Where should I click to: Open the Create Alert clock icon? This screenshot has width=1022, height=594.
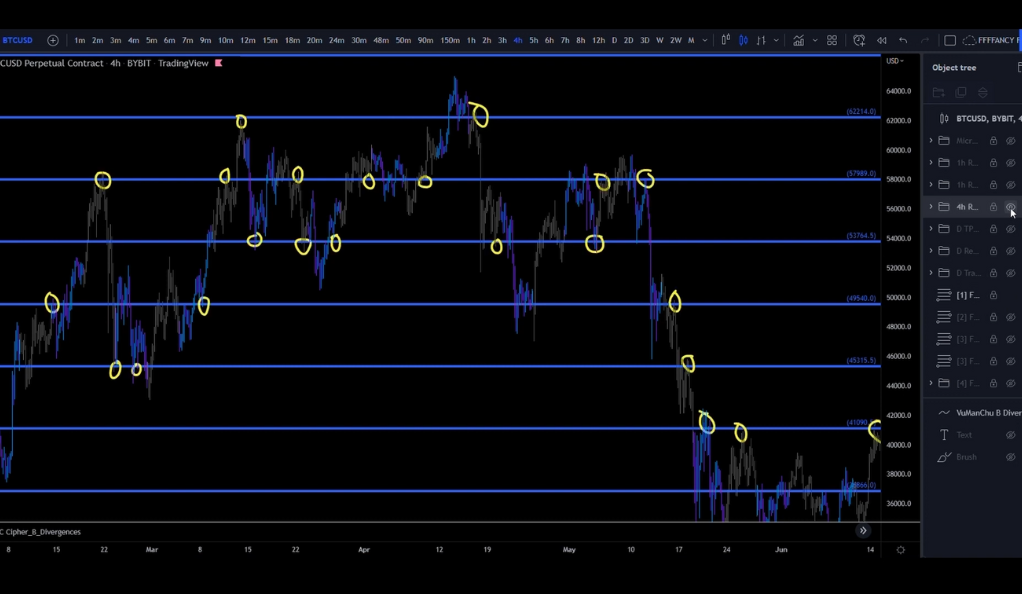coord(859,40)
